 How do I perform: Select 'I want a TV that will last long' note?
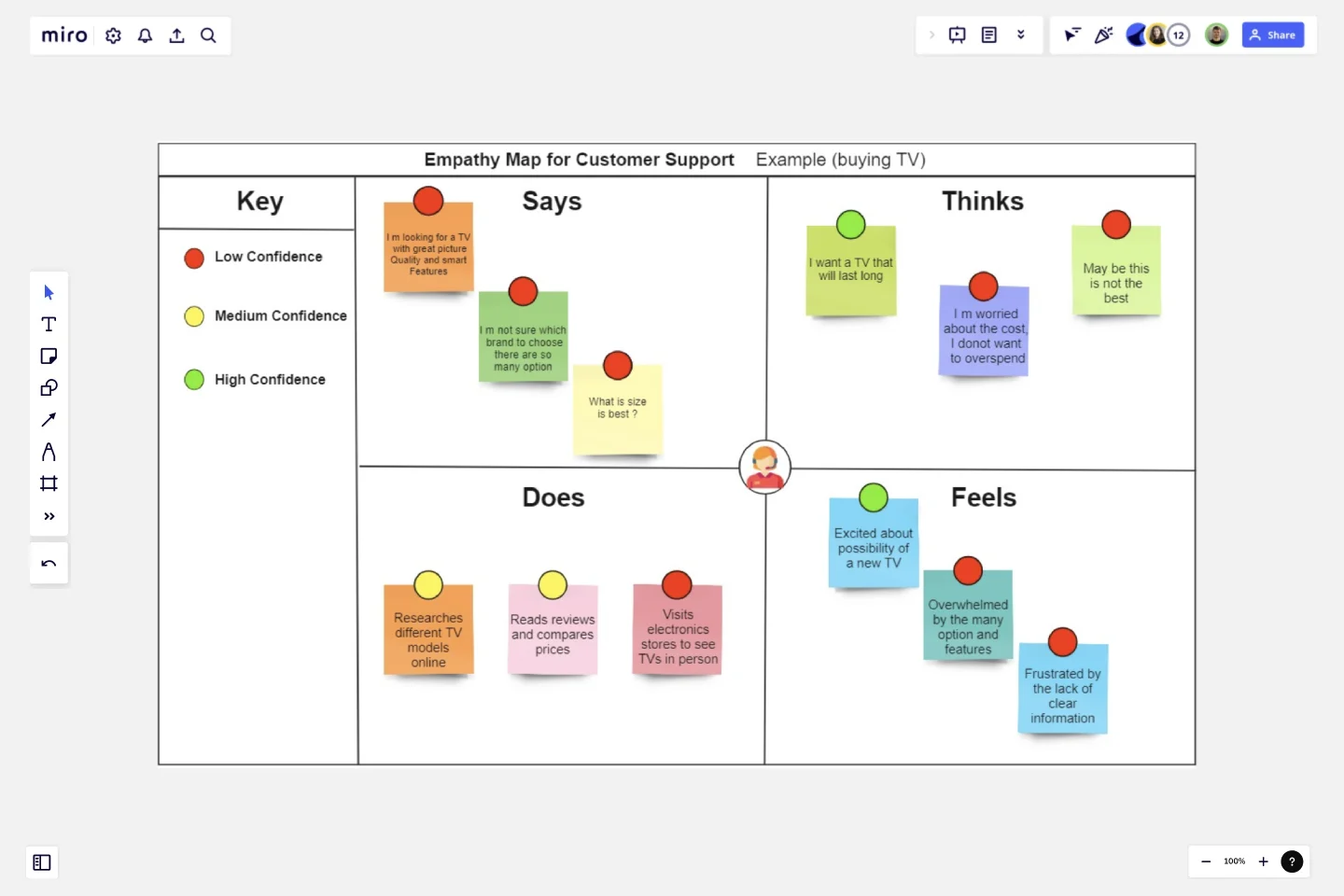(x=851, y=271)
